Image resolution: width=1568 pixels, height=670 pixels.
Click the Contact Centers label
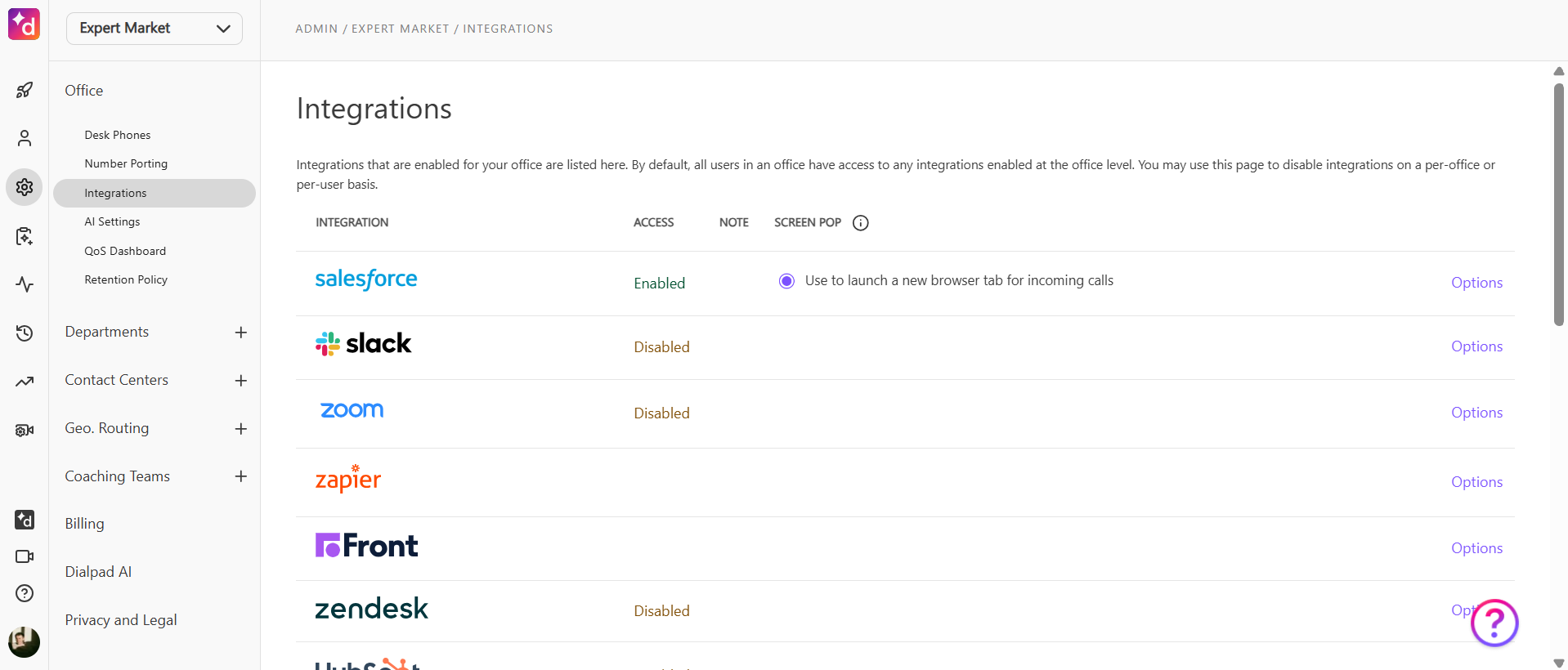coord(117,380)
